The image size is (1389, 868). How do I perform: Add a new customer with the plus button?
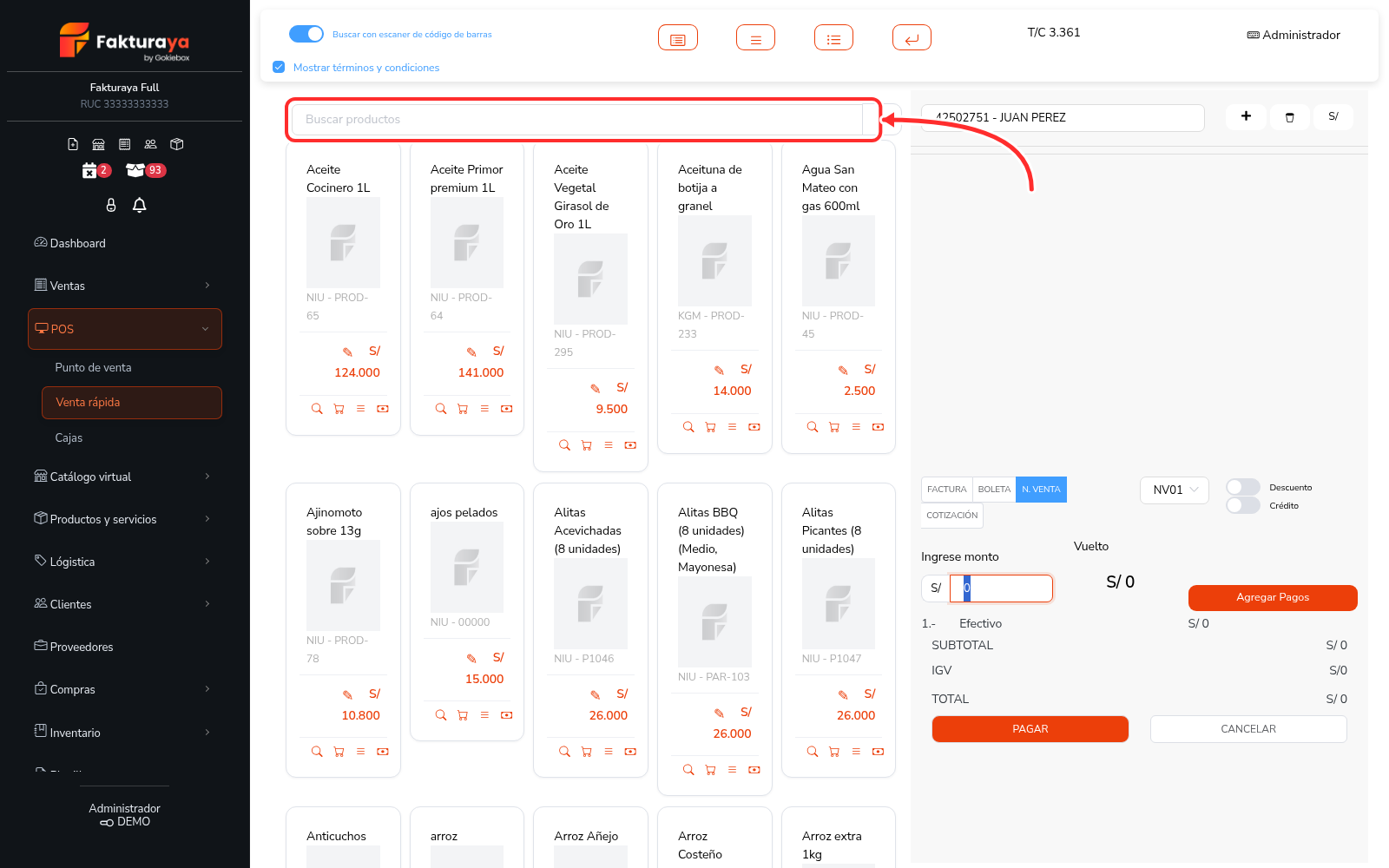pos(1246,116)
